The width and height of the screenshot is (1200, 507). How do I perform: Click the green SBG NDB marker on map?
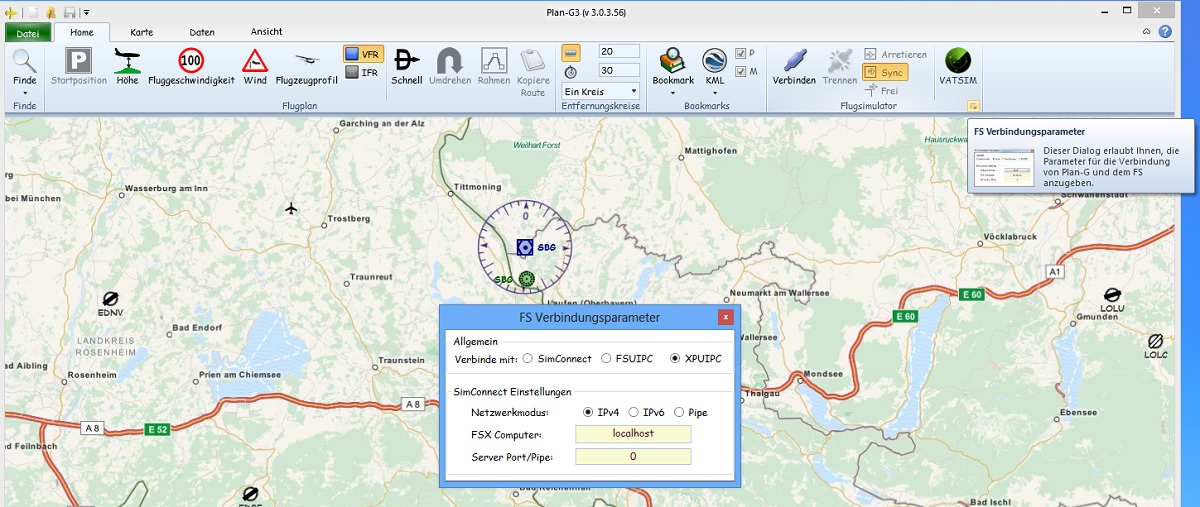527,280
